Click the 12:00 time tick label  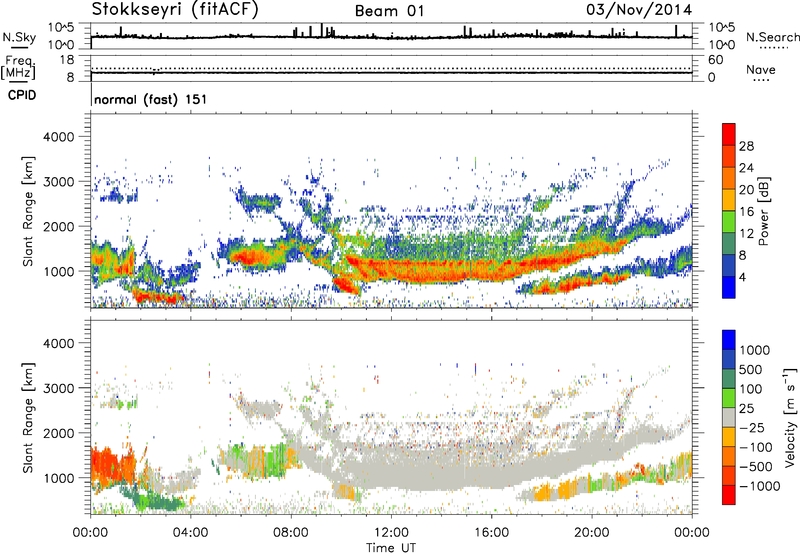(x=391, y=533)
